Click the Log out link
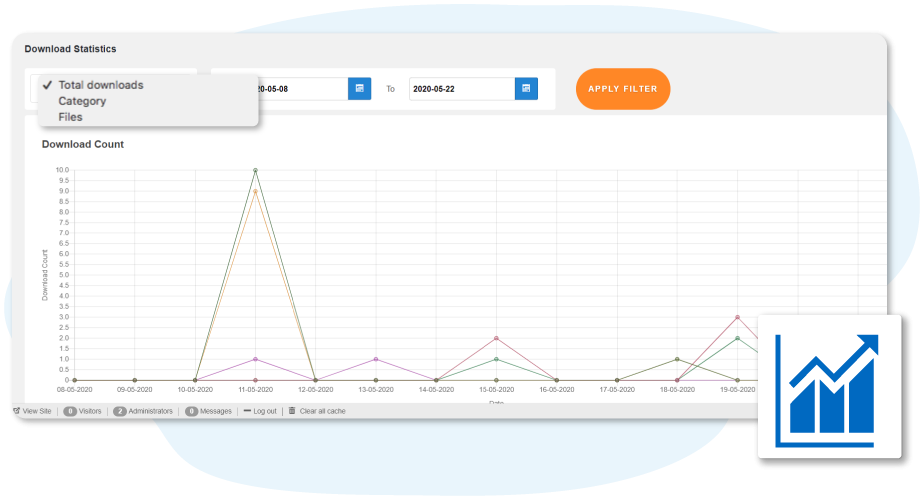 coord(260,411)
